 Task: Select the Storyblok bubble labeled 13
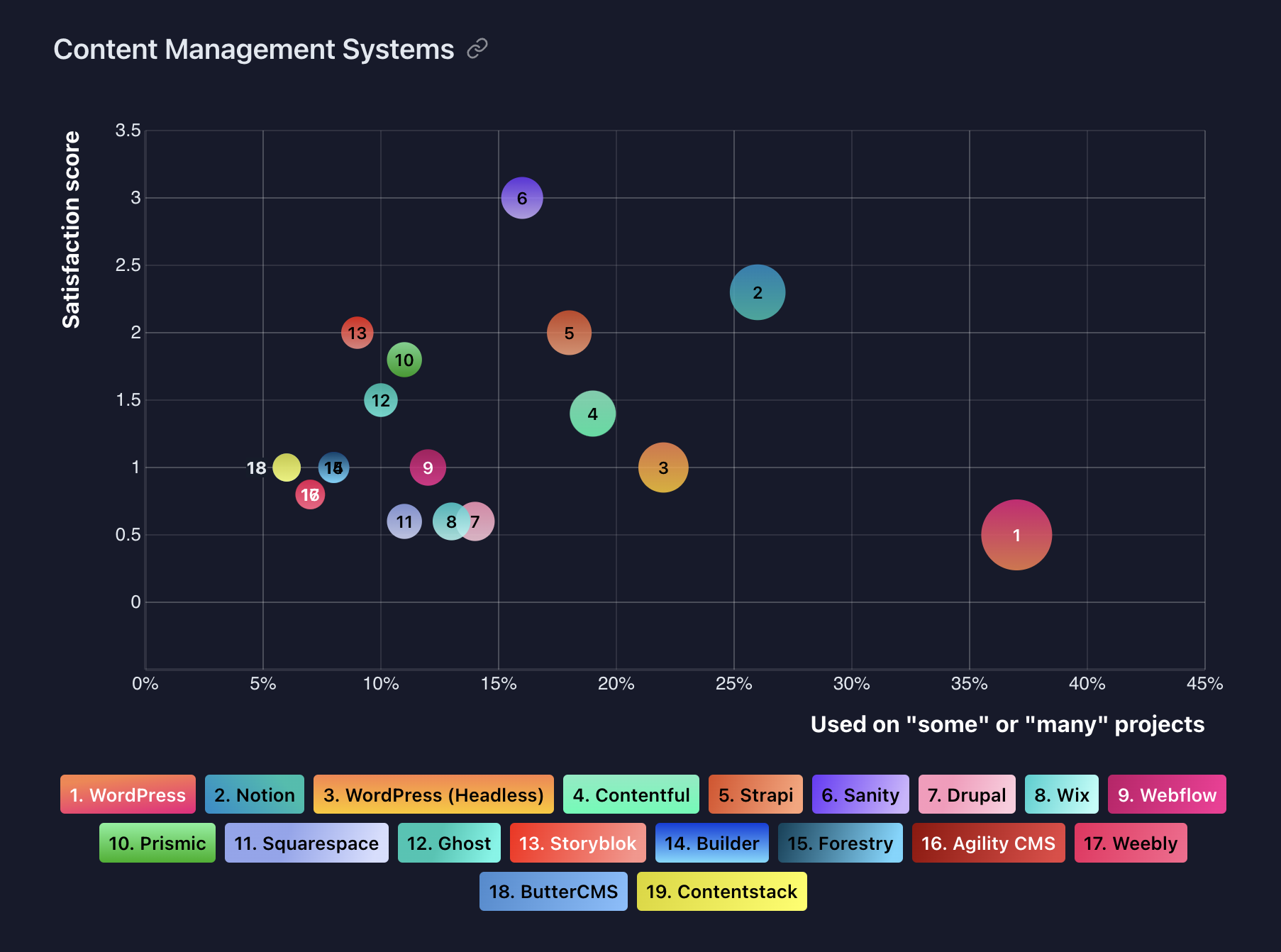tap(357, 333)
